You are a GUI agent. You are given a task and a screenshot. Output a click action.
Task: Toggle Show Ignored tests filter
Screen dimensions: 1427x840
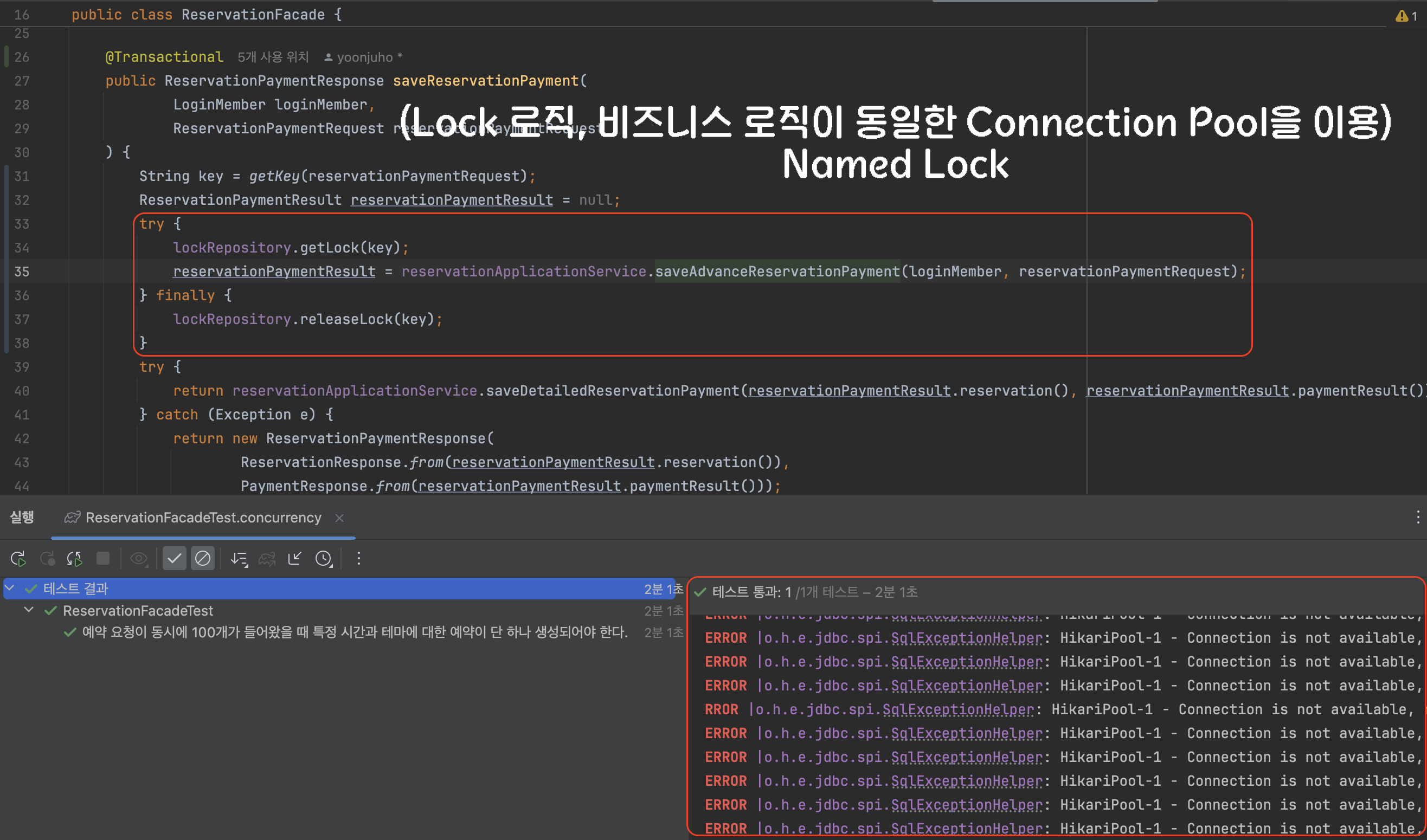[203, 559]
